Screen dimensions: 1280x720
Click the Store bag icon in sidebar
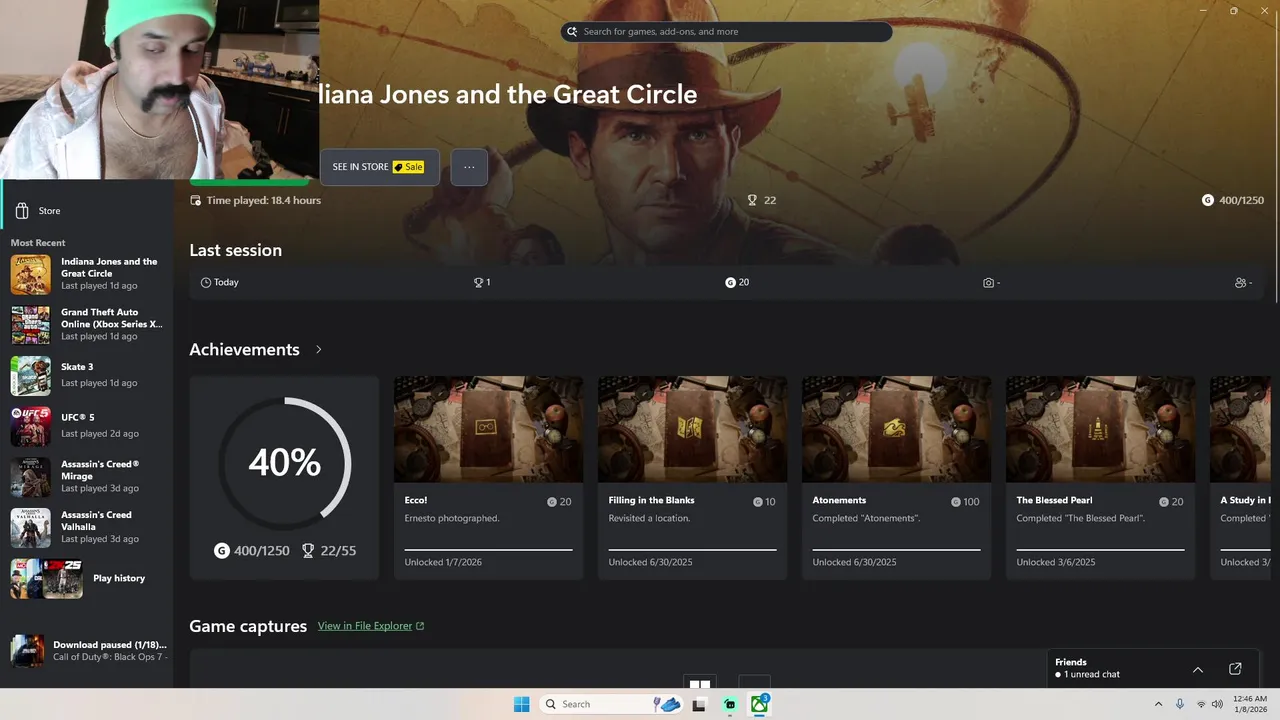click(x=22, y=211)
